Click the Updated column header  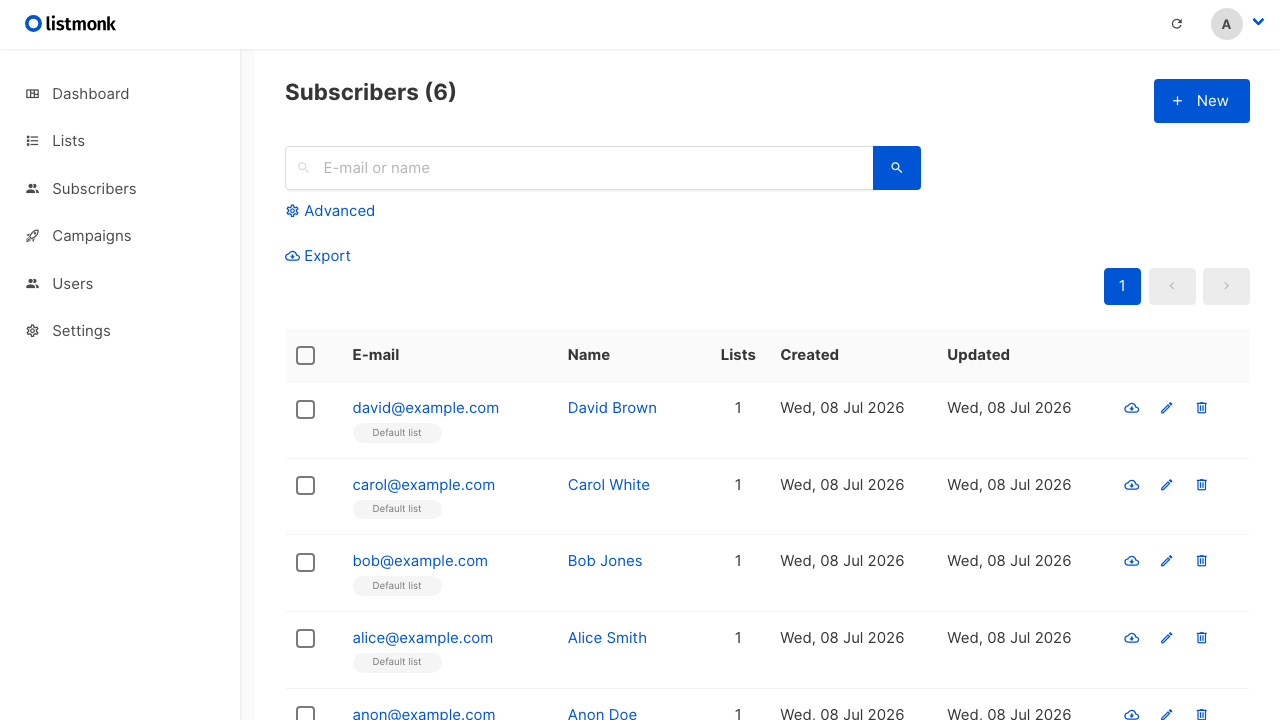[979, 355]
